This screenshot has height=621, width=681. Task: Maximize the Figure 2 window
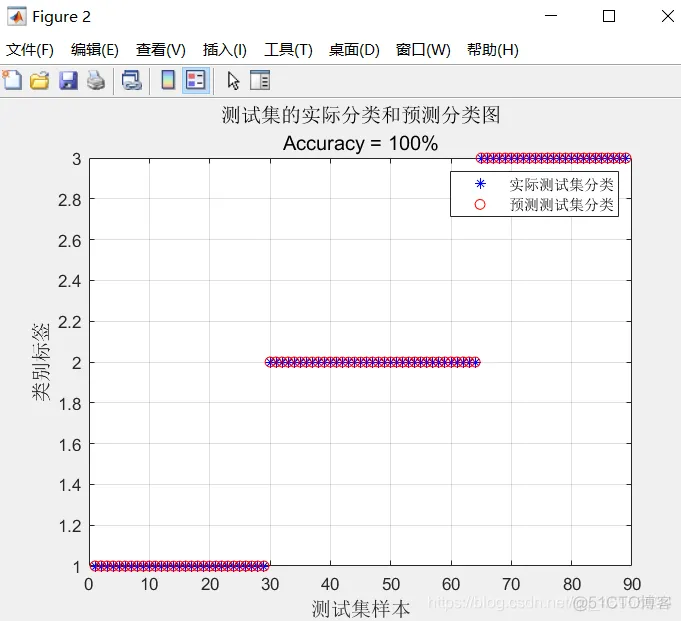point(609,16)
